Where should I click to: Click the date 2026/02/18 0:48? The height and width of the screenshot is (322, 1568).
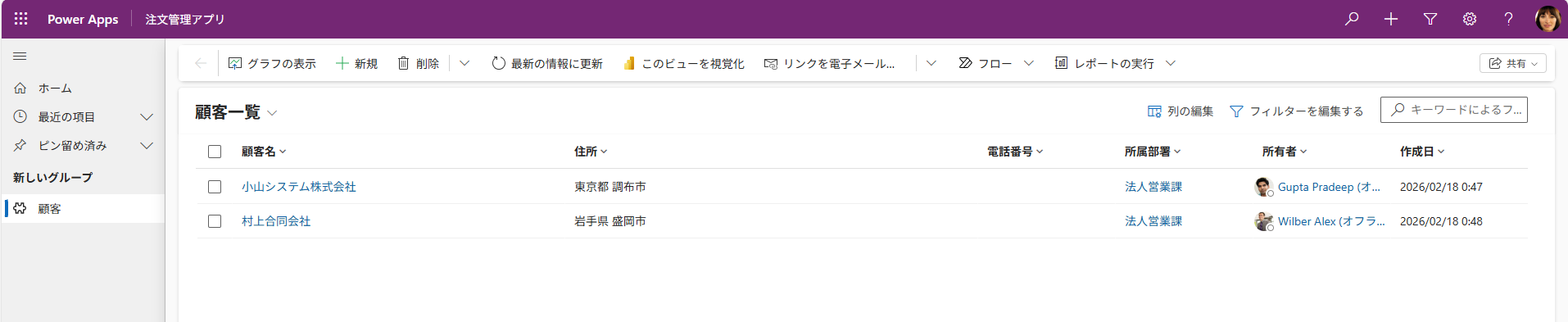pyautogui.click(x=1441, y=221)
